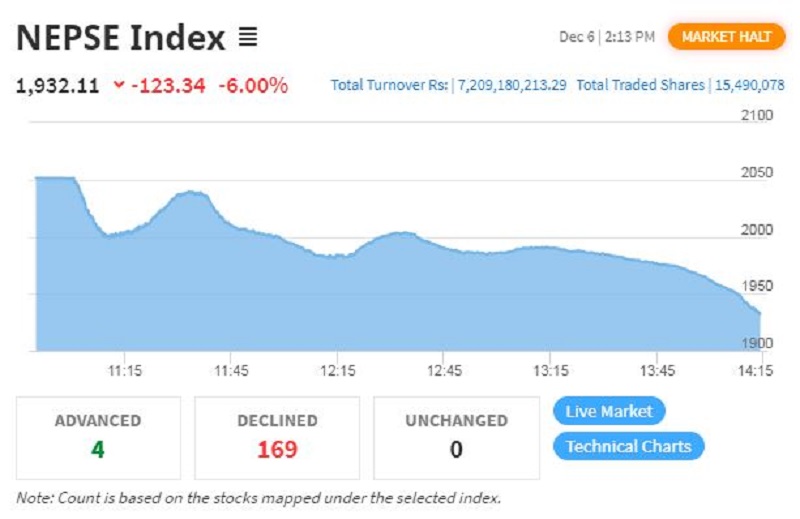This screenshot has width=800, height=519.
Task: Select the DECLINED stocks count box
Action: click(x=277, y=437)
